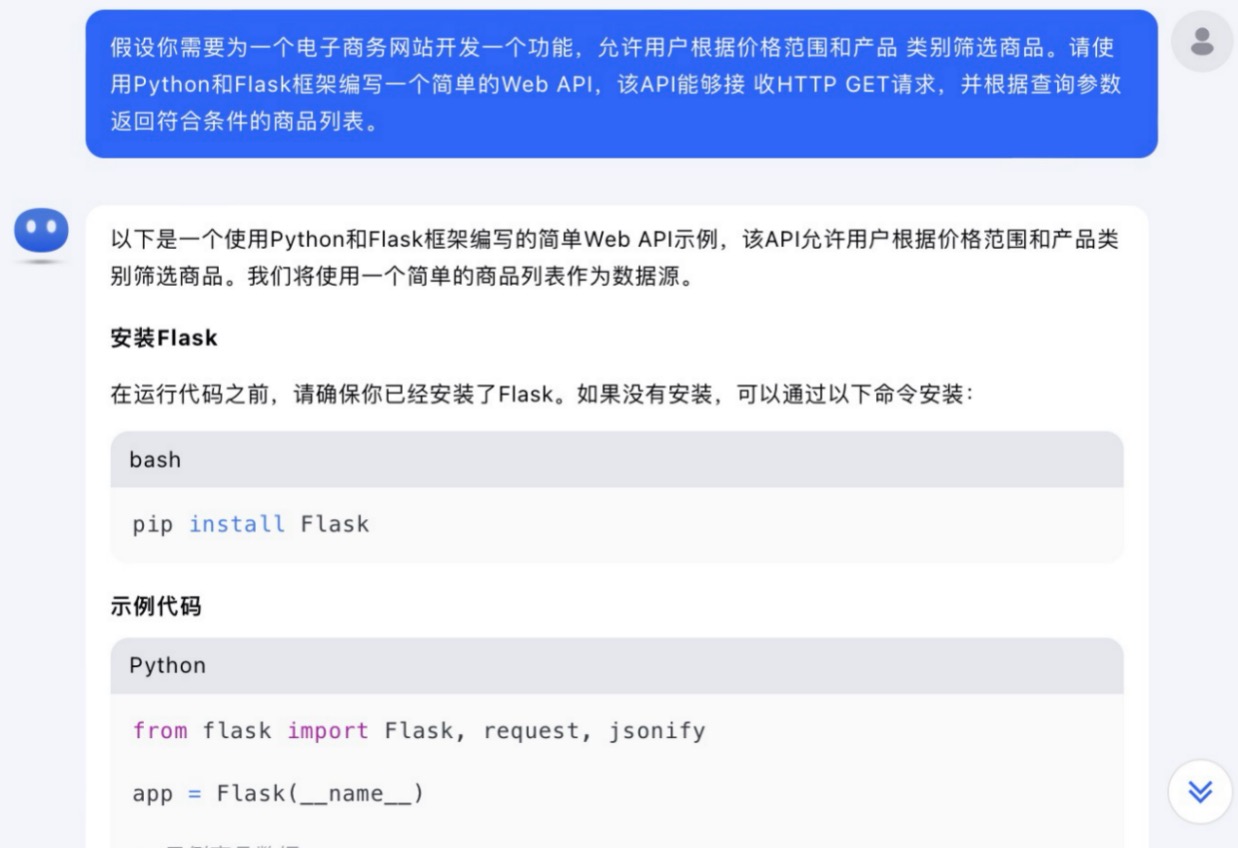Click the 示例代码 section heading
Screen dimensions: 1238x848
click(155, 606)
